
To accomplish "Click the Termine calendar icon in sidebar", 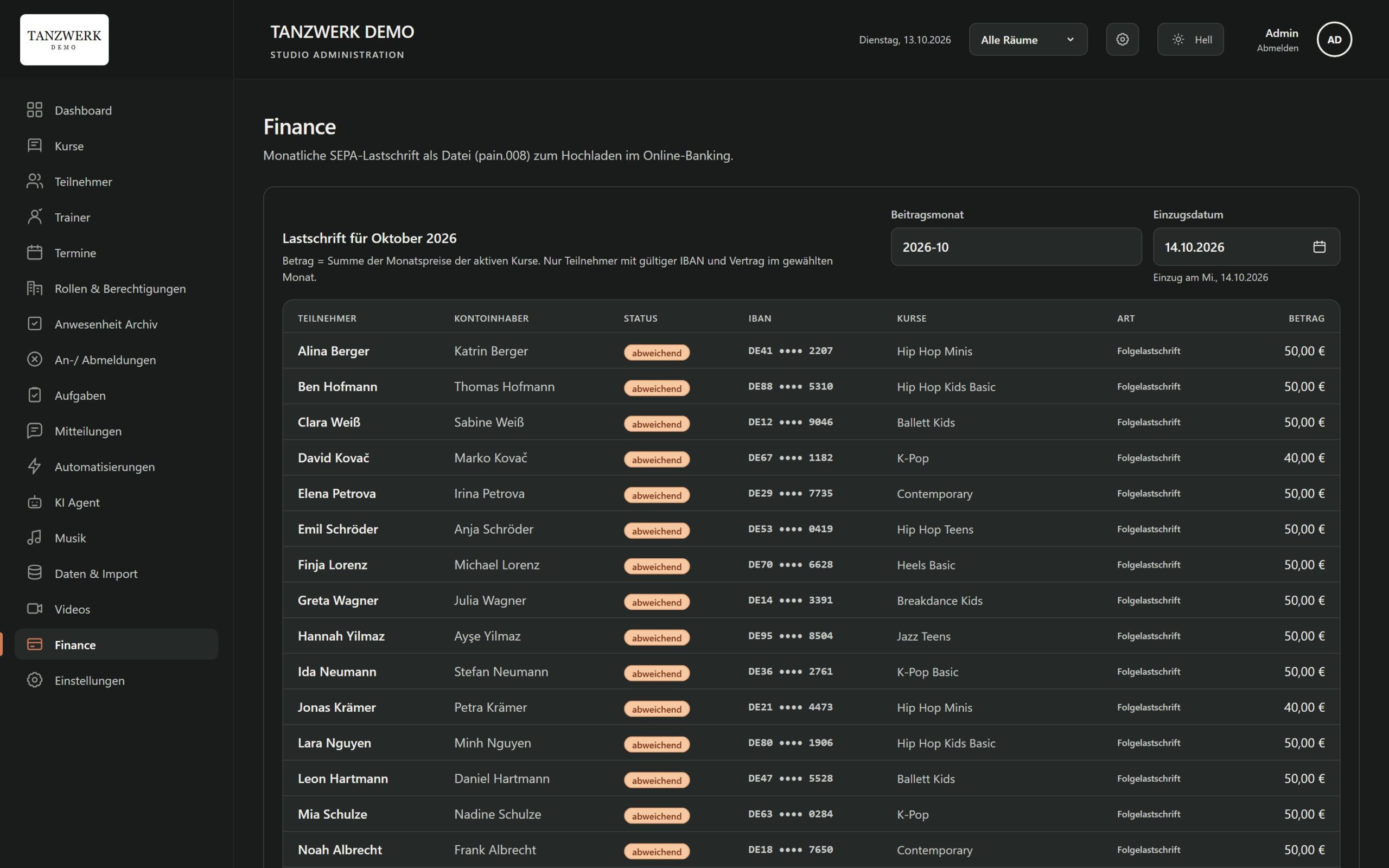I will [x=34, y=252].
